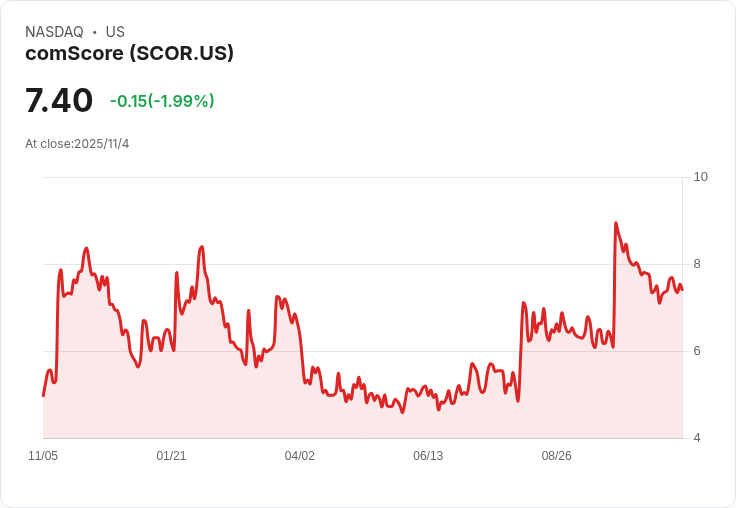The image size is (736, 508).
Task: Click the start point of the price line
Action: (43, 396)
